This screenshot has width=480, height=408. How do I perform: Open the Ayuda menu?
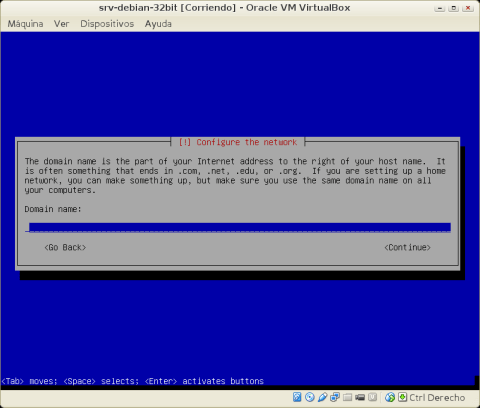point(158,24)
